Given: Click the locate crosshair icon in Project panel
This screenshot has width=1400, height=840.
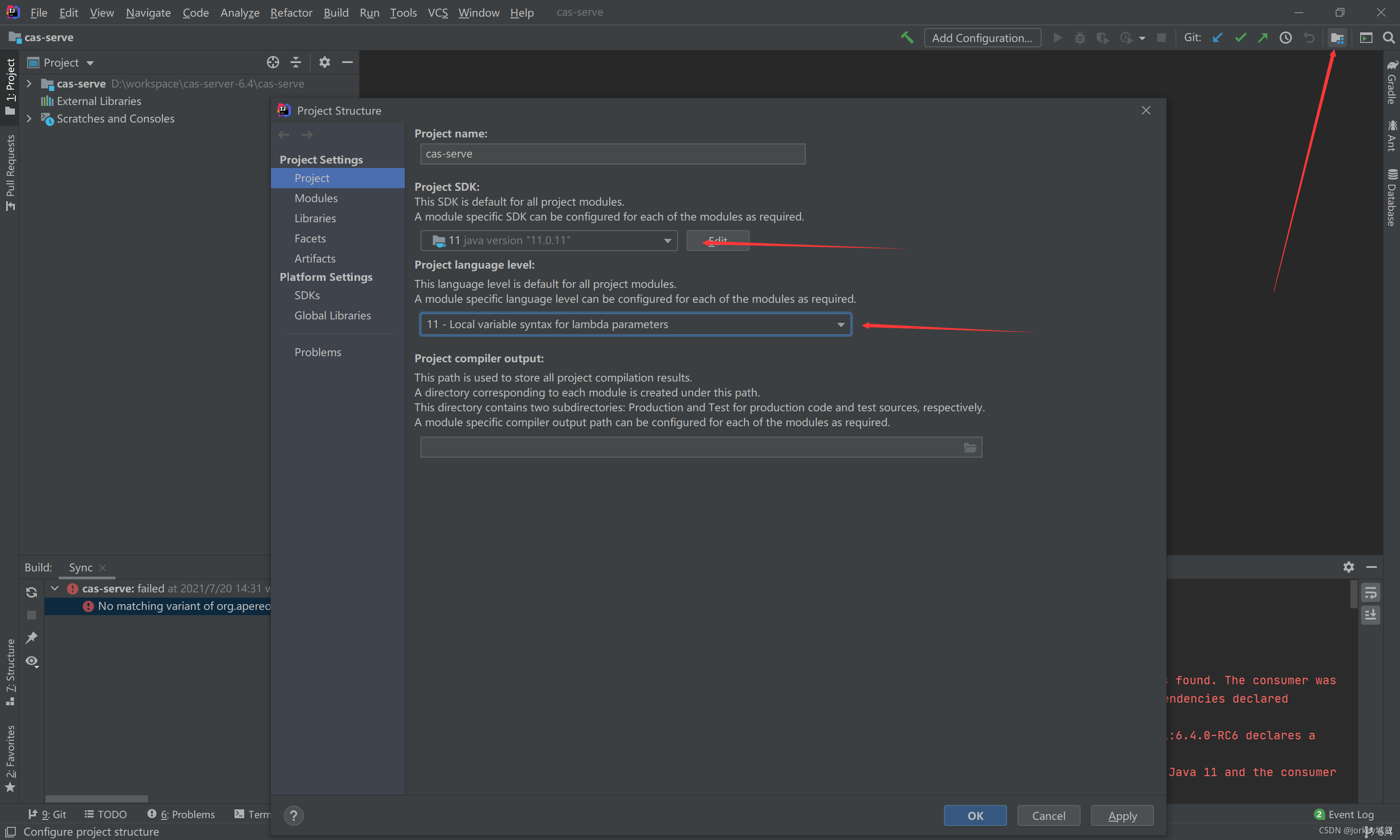Looking at the screenshot, I should [273, 62].
